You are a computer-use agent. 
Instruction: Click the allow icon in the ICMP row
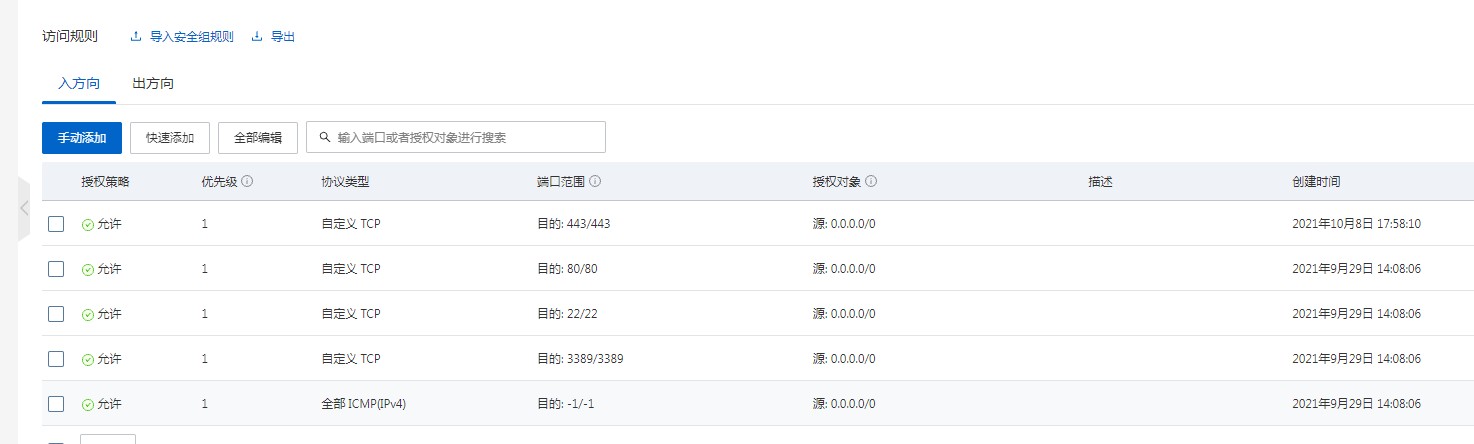[x=88, y=404]
